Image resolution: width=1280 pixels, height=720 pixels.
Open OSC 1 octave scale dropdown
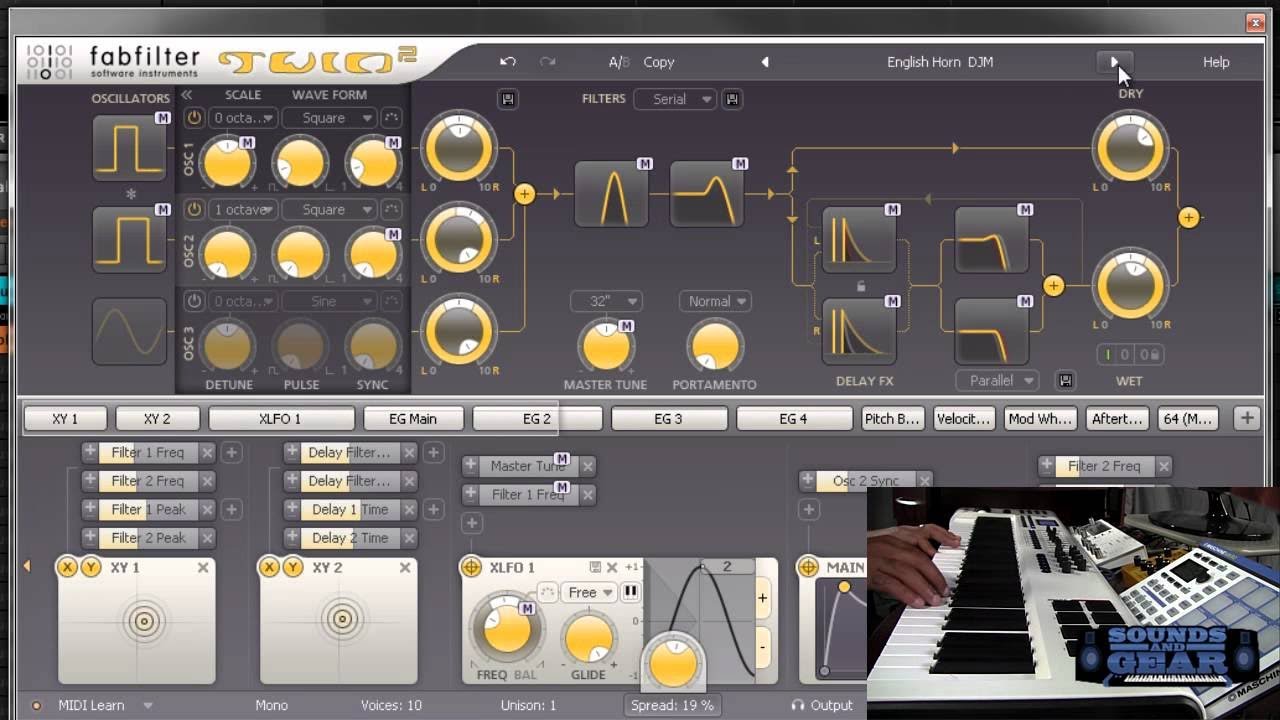pos(241,118)
